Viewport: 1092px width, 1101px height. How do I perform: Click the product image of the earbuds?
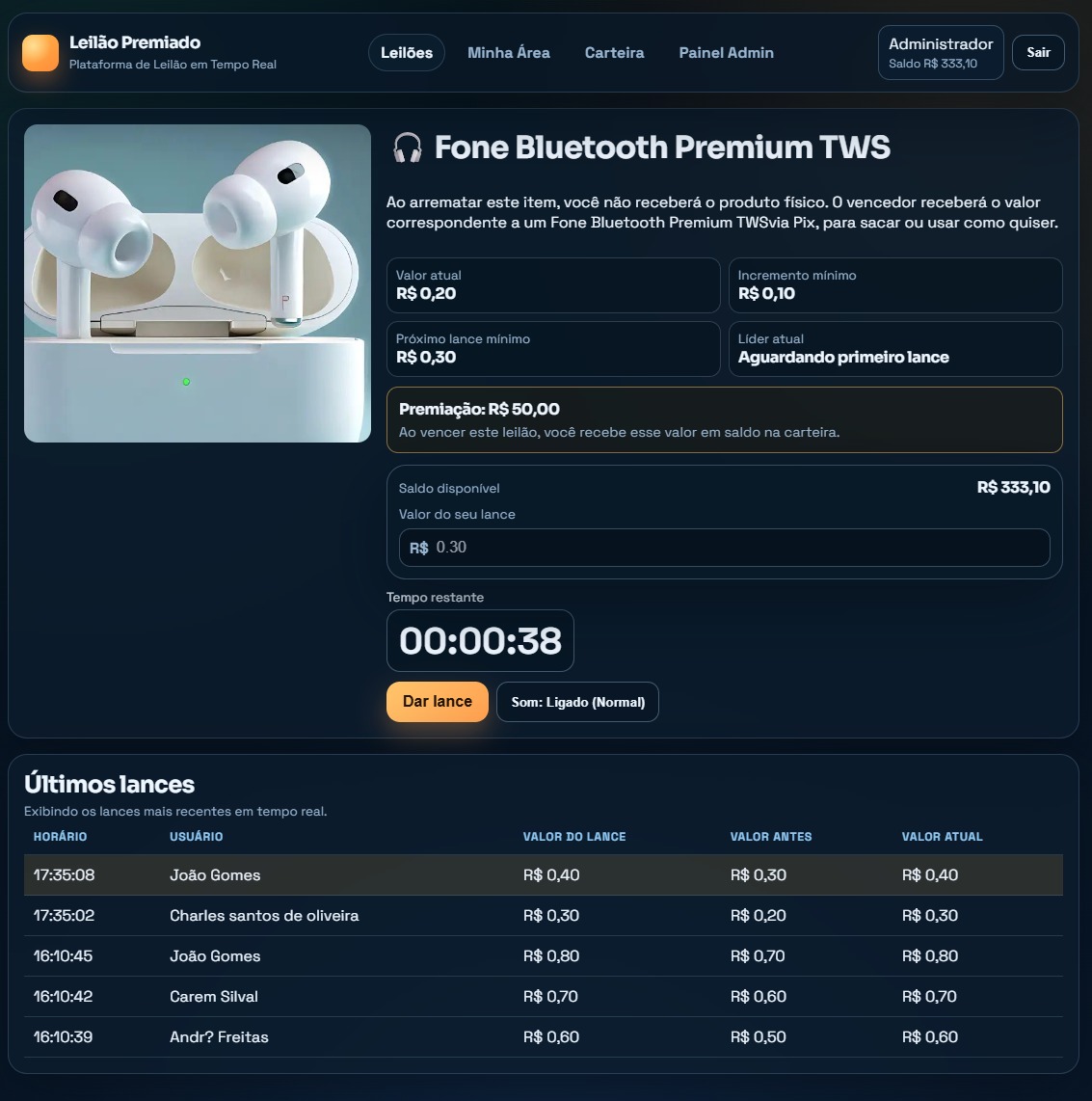[197, 282]
